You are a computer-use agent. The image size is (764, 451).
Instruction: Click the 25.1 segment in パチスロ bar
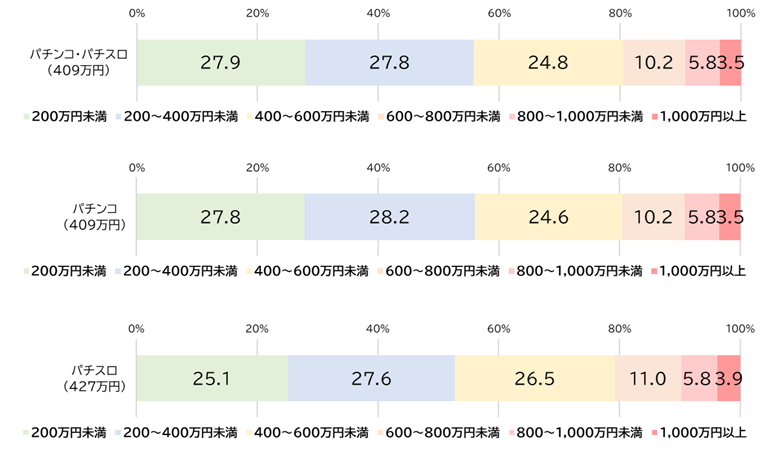coord(212,377)
